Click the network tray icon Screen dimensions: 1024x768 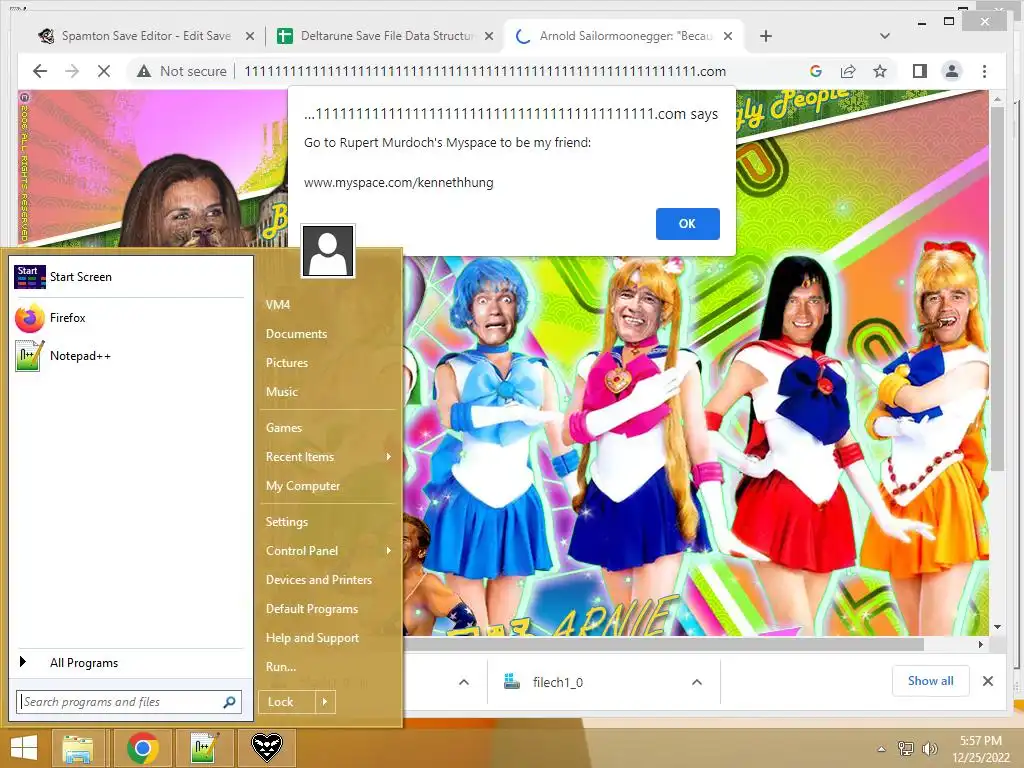click(x=906, y=749)
